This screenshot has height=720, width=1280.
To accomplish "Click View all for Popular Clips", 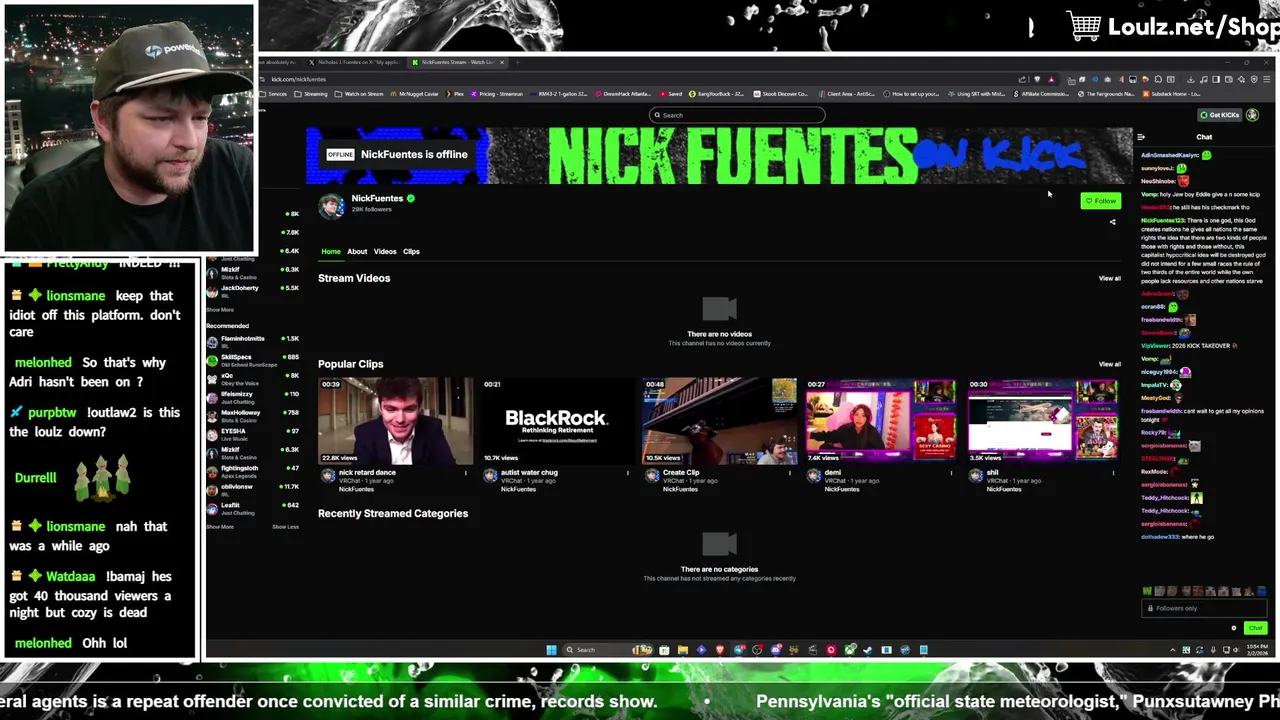I will (x=1110, y=364).
